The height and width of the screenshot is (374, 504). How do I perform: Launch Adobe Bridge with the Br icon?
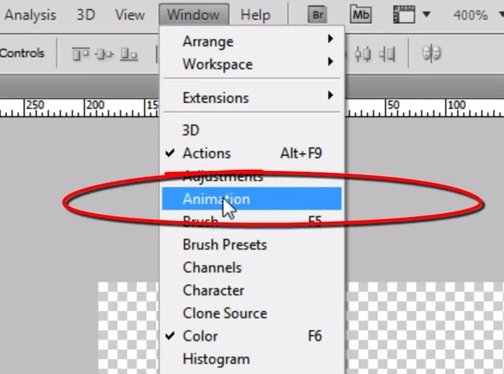click(x=317, y=15)
